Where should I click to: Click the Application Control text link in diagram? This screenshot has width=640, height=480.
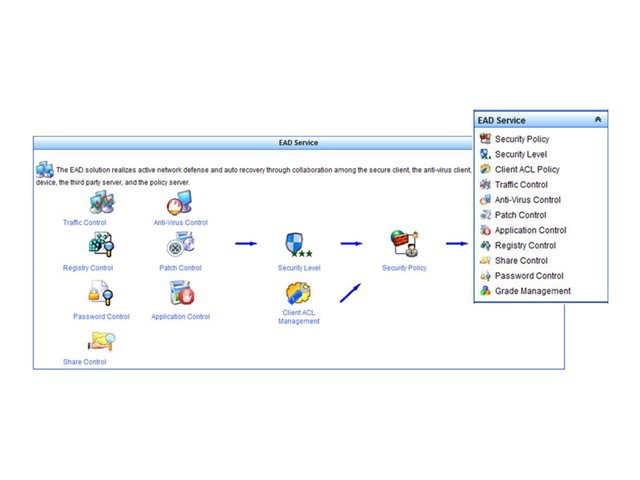(180, 317)
